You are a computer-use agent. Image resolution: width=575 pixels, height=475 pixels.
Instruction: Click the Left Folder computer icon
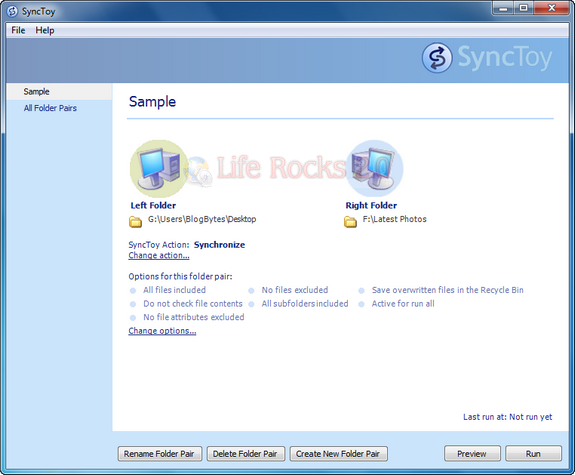pos(159,168)
